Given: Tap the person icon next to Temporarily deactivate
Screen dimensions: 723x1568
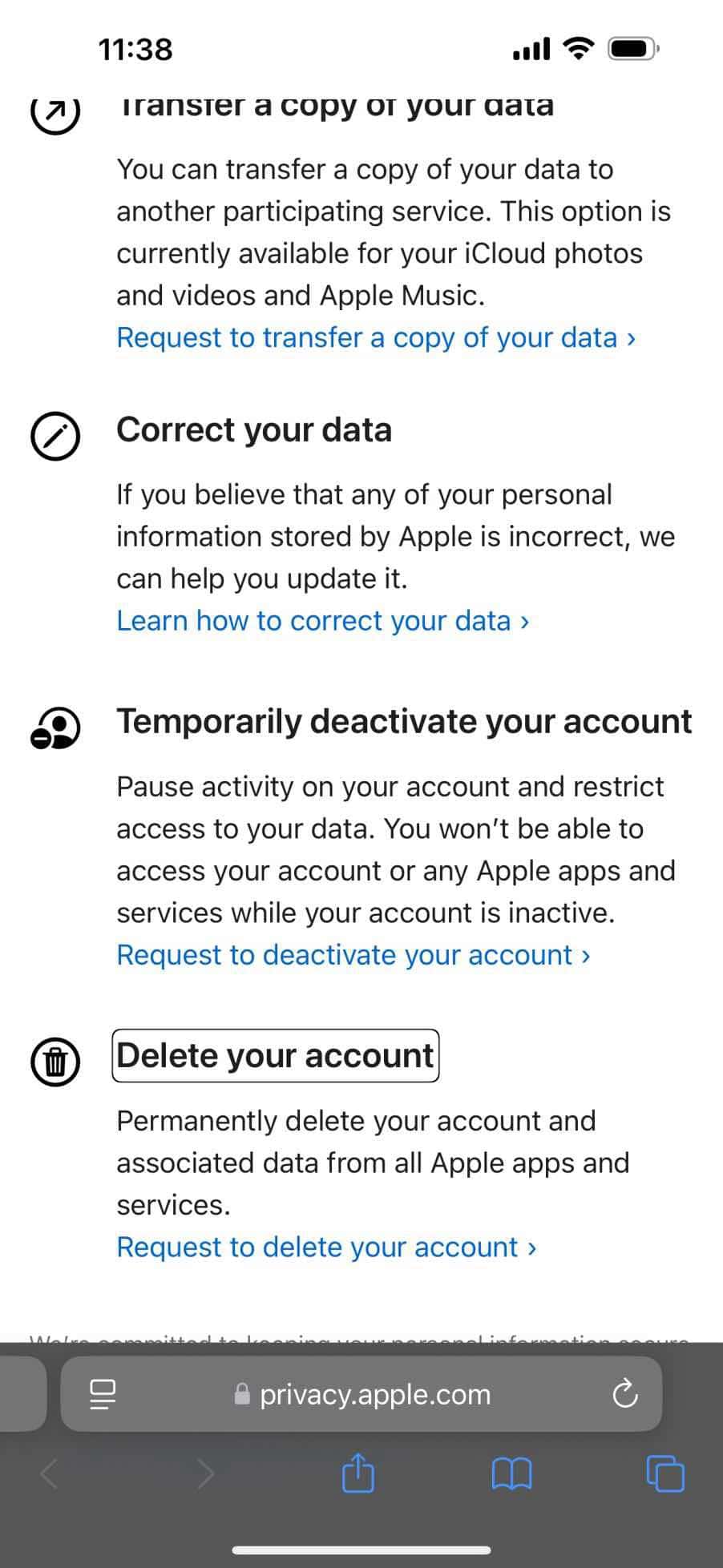Looking at the screenshot, I should tap(55, 728).
